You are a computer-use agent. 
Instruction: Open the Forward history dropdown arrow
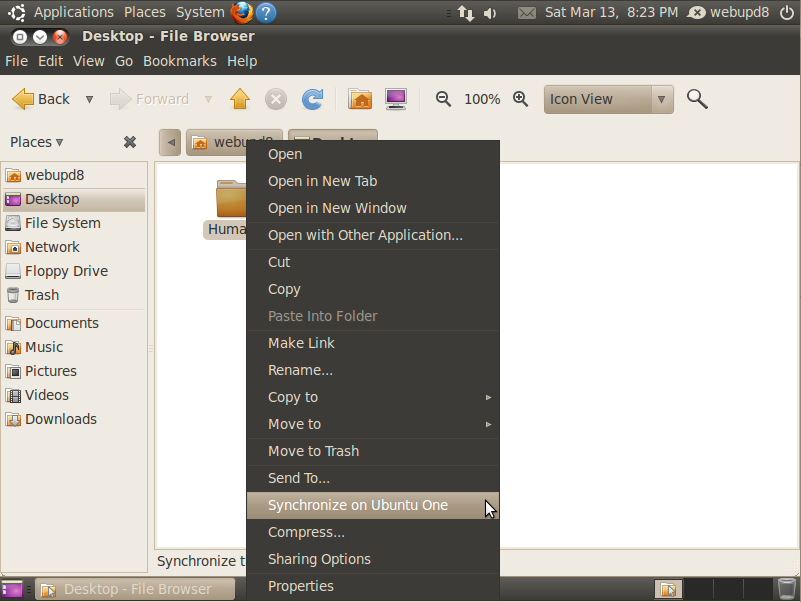208,99
